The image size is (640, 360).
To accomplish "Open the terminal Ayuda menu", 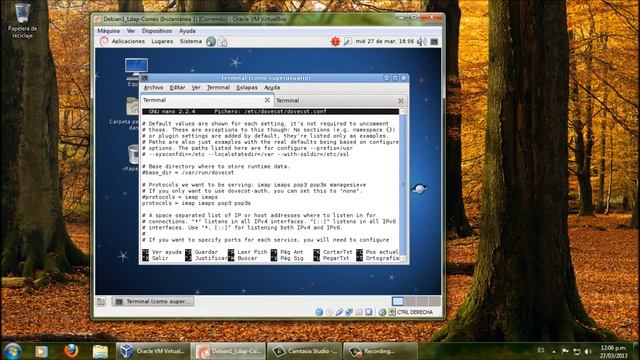I will pos(272,87).
